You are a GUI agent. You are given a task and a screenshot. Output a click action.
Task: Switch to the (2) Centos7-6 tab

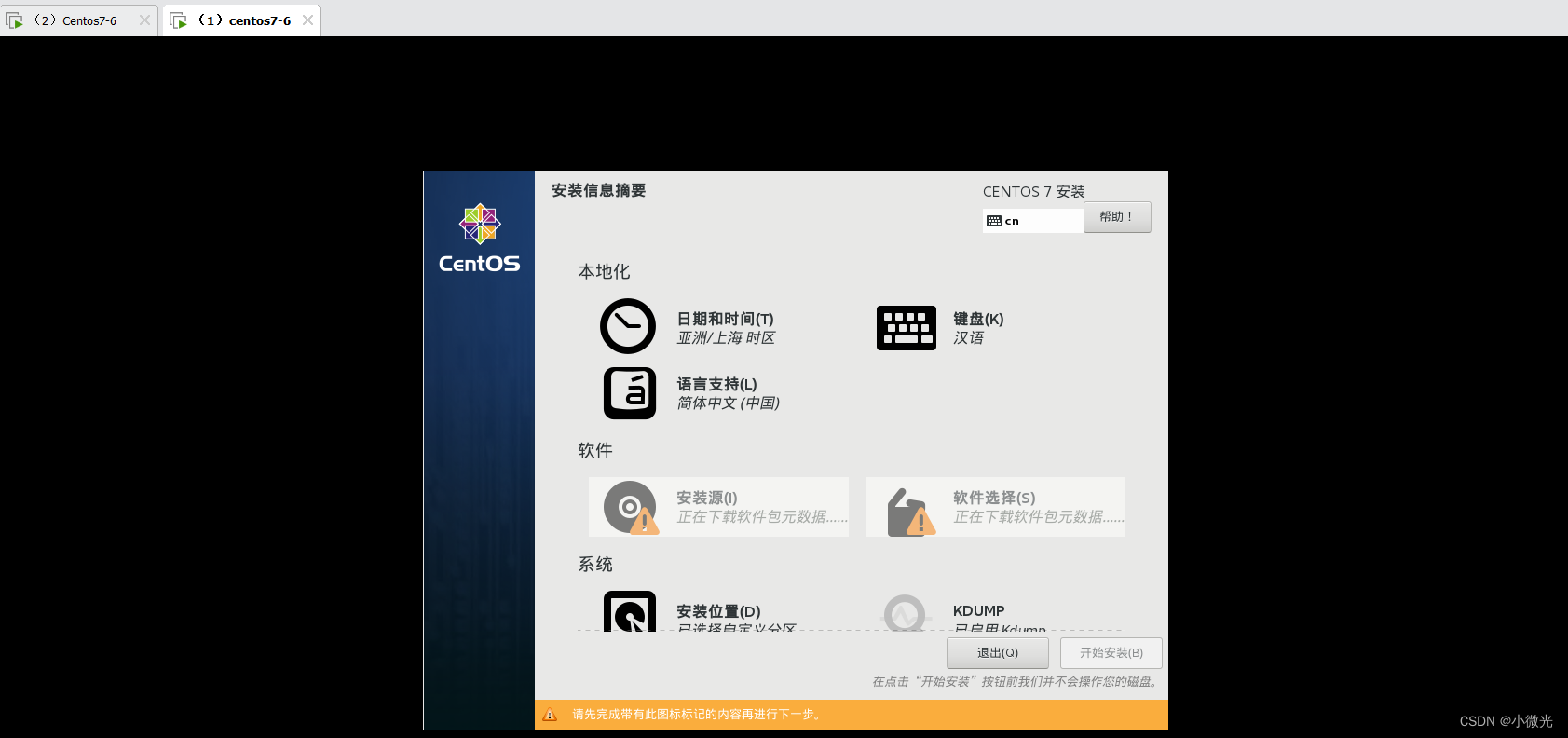coord(80,20)
